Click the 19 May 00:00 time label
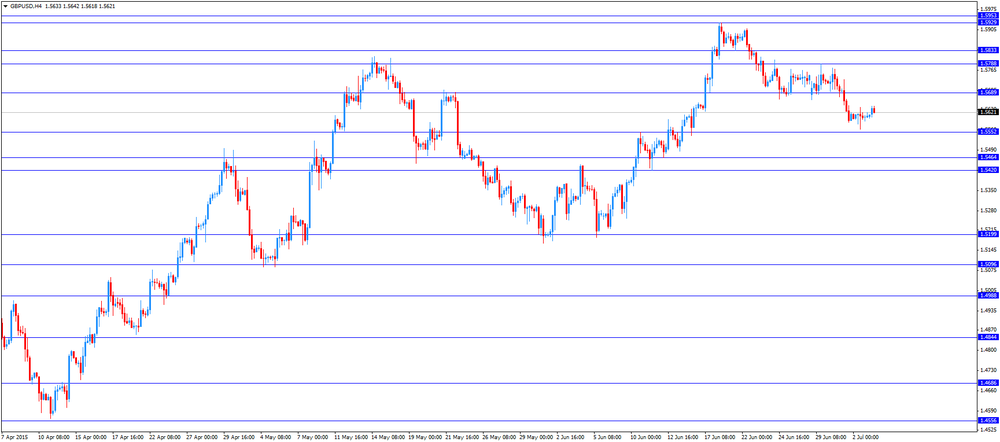Screen dimensions: 1000x442 [x=426, y=438]
